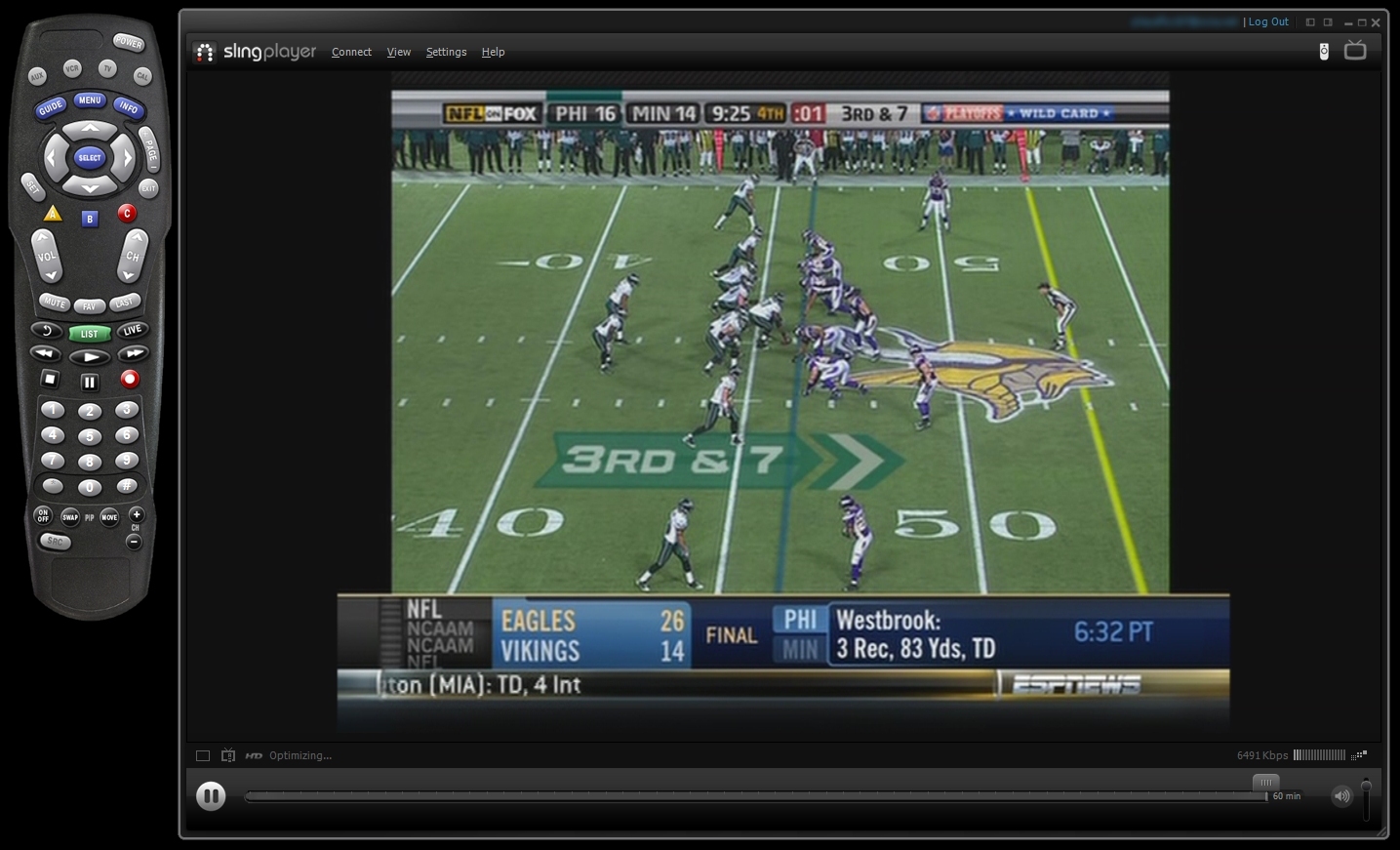Select AUX mode on the remote

tap(37, 76)
